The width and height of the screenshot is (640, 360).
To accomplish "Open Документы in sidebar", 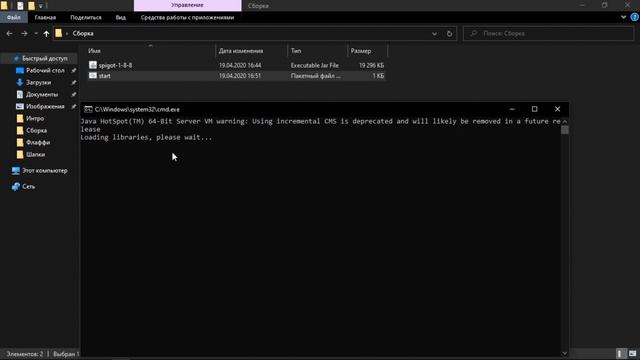I will pyautogui.click(x=42, y=95).
